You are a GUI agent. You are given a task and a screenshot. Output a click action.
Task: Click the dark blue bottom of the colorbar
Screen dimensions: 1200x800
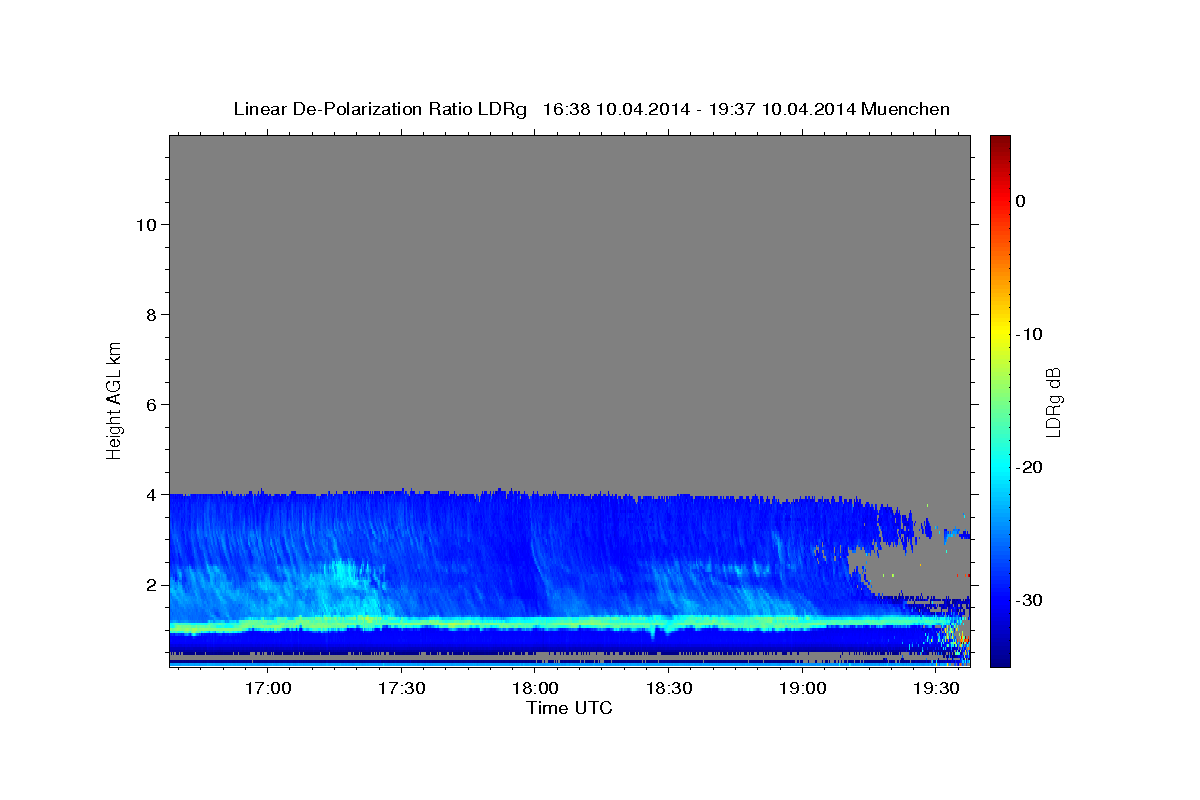click(x=1000, y=658)
